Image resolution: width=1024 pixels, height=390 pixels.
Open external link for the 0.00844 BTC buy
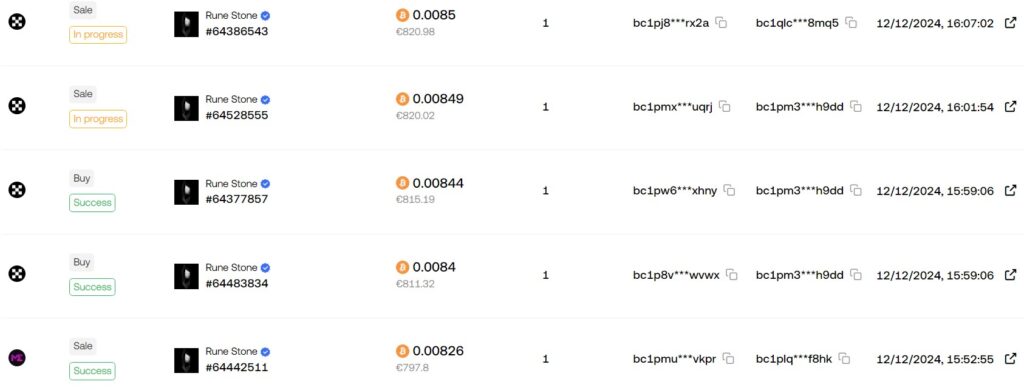click(x=1010, y=190)
